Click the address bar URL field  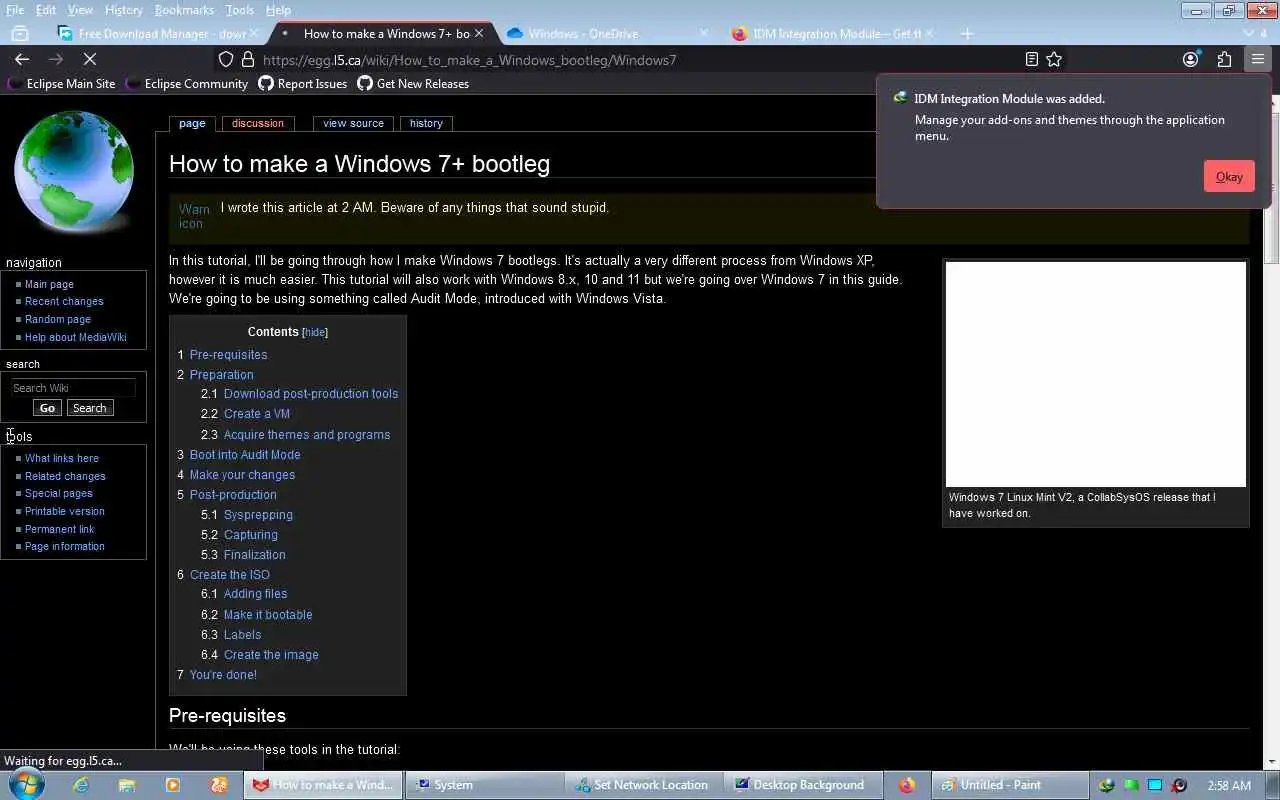[x=640, y=60]
